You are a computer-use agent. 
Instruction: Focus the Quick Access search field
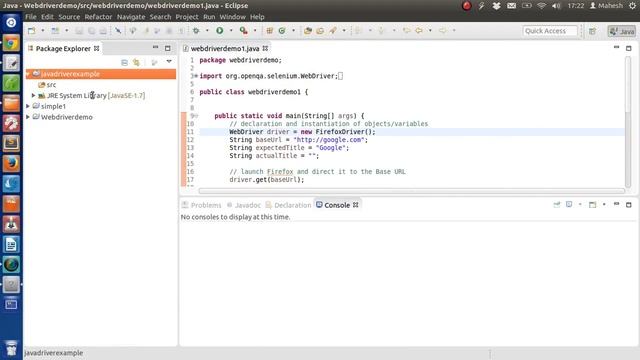coord(550,31)
